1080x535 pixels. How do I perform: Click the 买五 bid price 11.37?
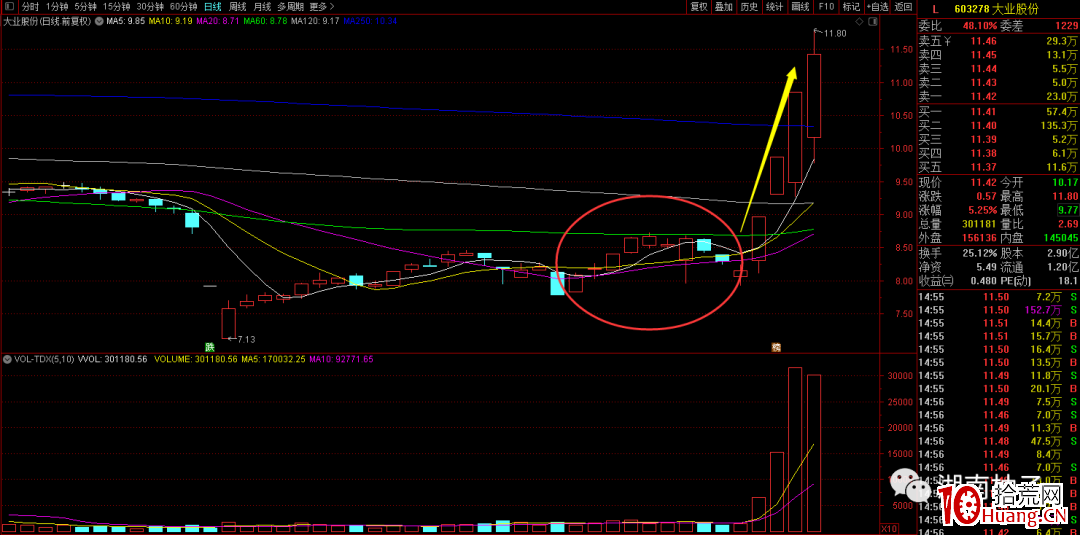tap(983, 167)
